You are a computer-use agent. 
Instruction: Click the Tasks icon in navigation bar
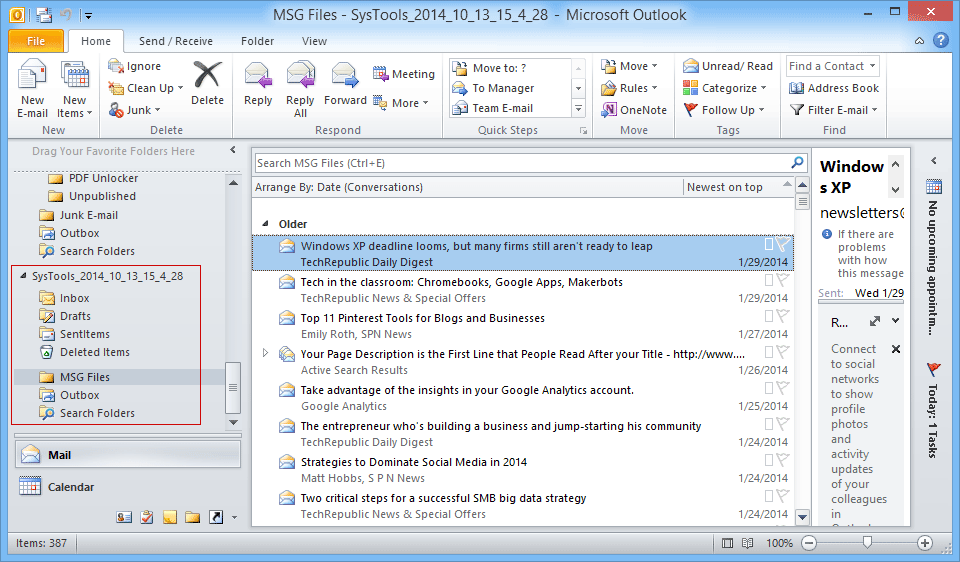[x=147, y=517]
